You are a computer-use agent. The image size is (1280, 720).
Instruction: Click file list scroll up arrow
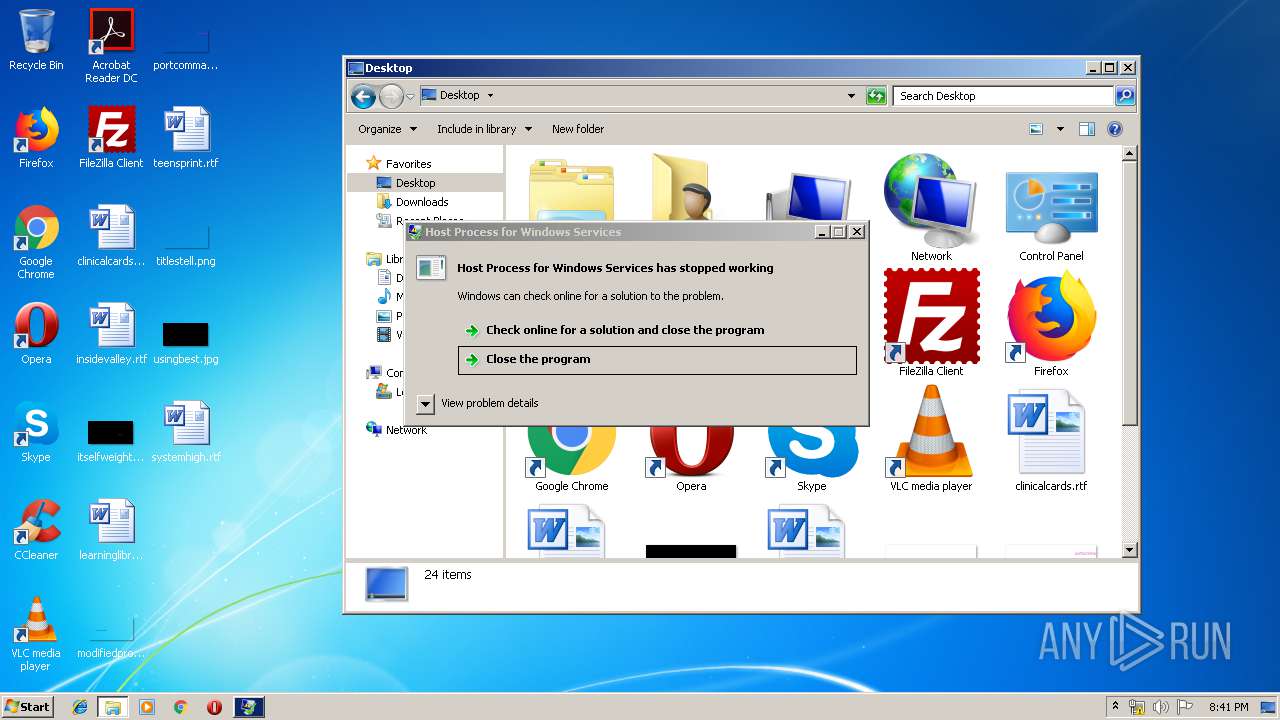(1130, 154)
